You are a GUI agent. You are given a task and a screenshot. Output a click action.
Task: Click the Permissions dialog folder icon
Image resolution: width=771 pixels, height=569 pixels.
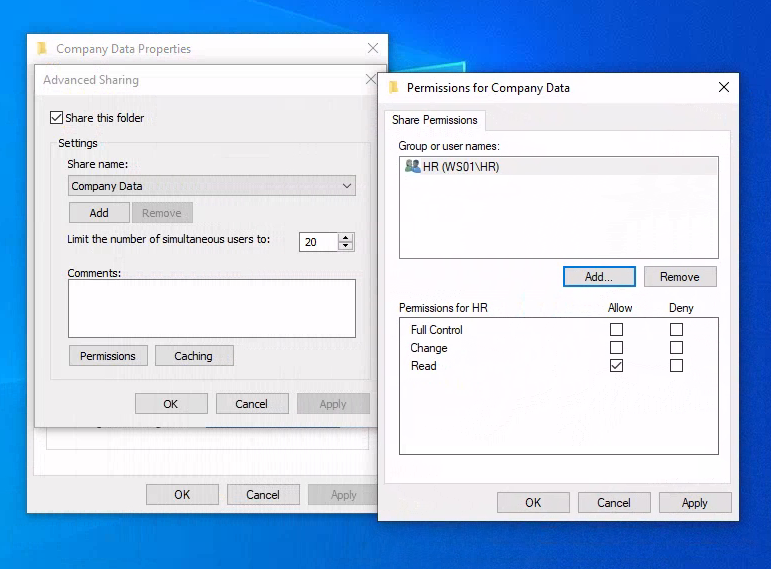(394, 88)
